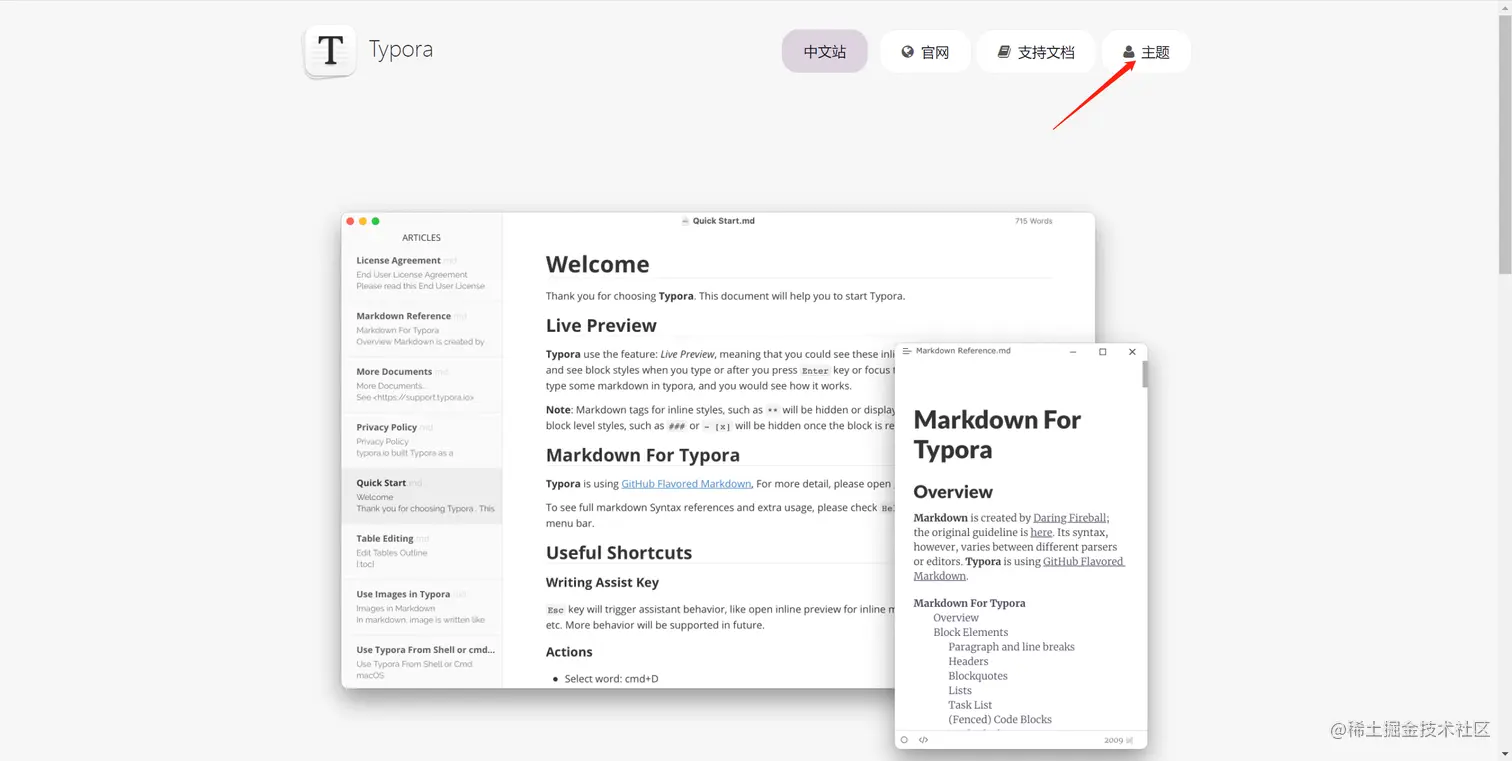The width and height of the screenshot is (1512, 761).
Task: Open the 中文站 tab
Action: 825,52
